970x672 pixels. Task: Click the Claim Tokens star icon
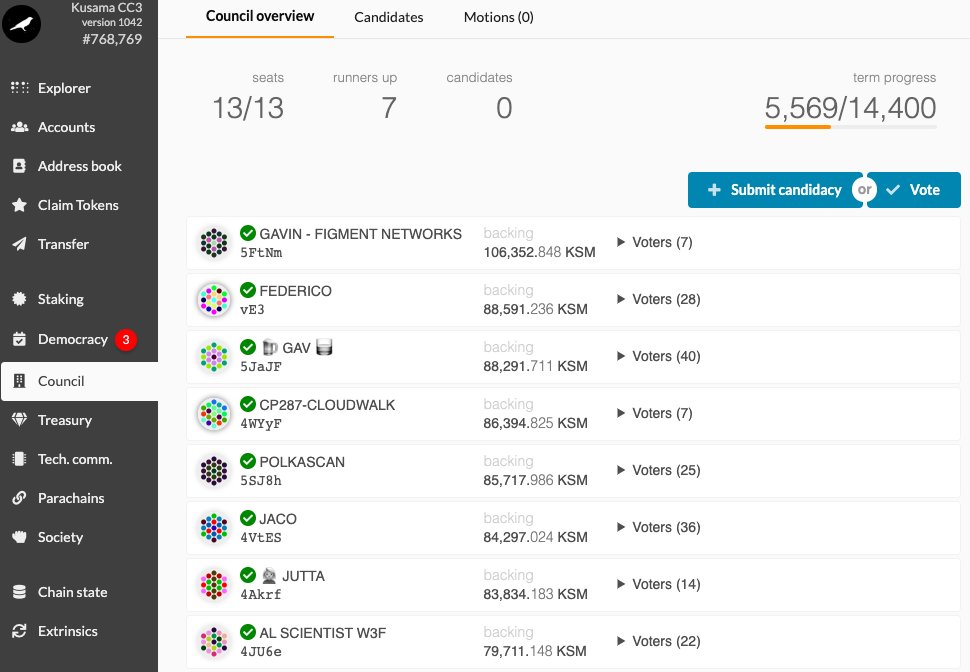20,205
